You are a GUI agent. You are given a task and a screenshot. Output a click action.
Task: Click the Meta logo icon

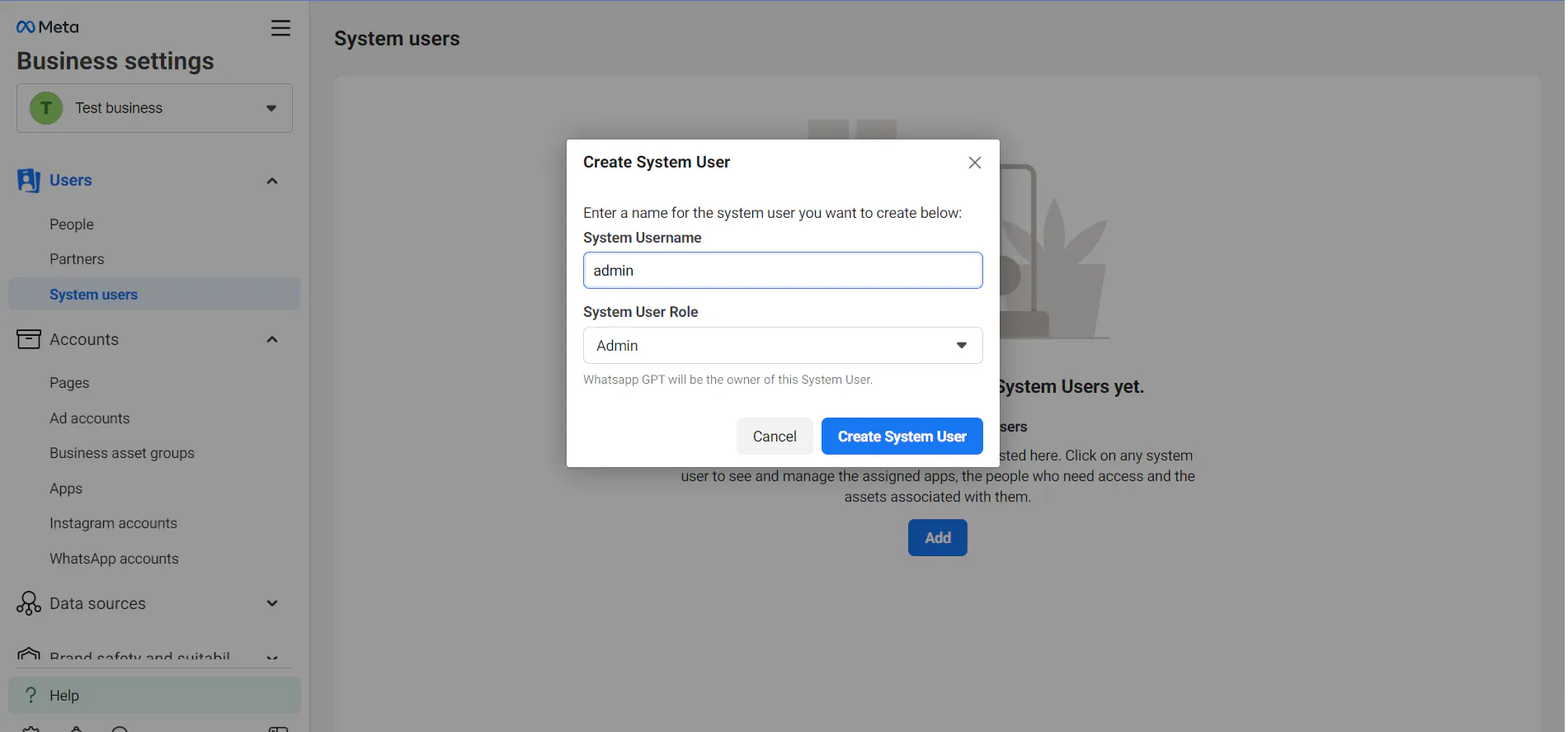(26, 27)
